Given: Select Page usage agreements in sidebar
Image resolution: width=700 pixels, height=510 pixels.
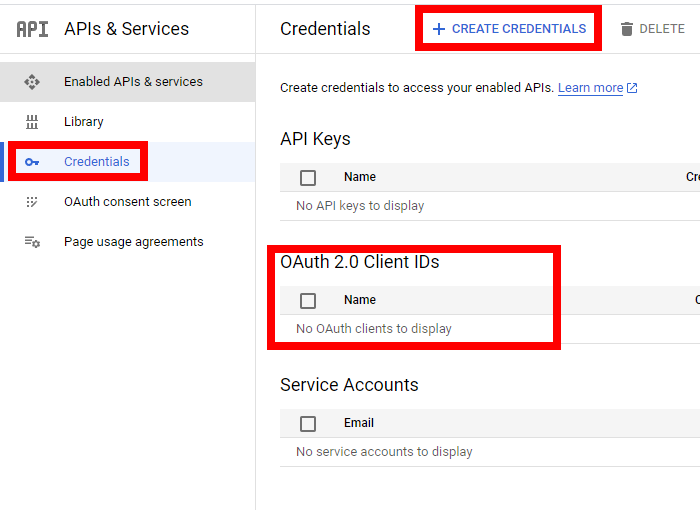Looking at the screenshot, I should (134, 242).
